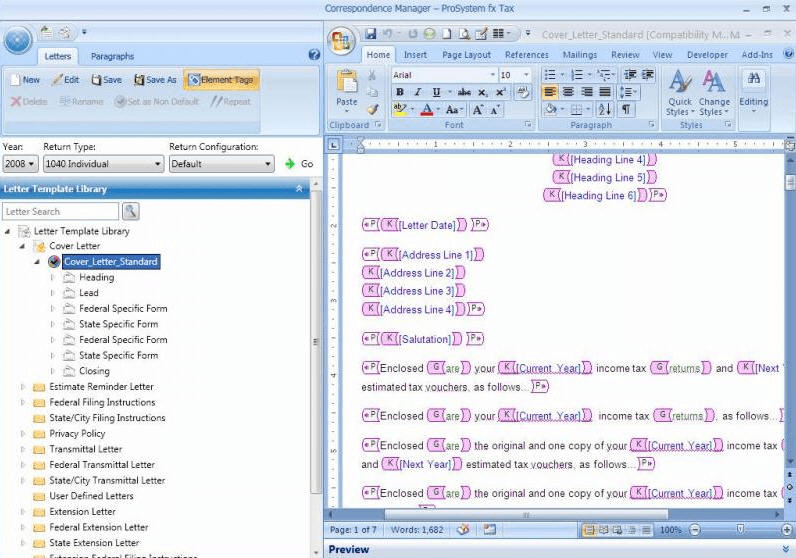Viewport: 796px width, 558px height.
Task: Click the Underline icon
Action: pos(436,92)
